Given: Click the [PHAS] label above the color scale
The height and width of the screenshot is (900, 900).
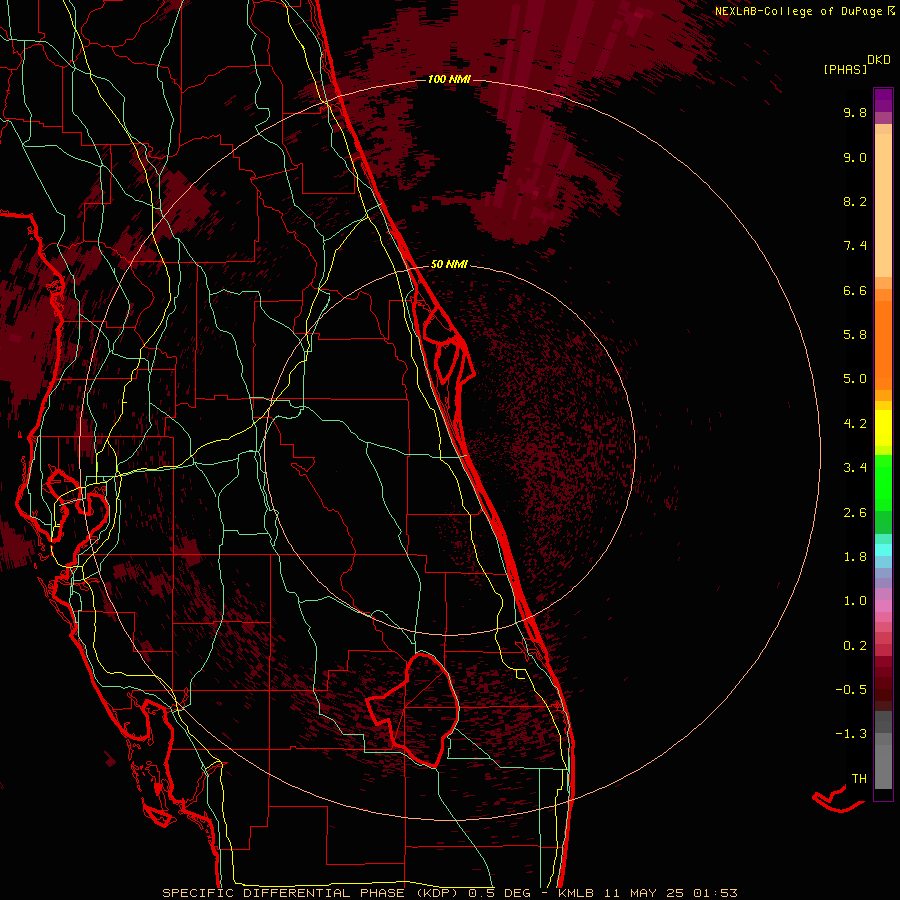Looking at the screenshot, I should point(845,69).
